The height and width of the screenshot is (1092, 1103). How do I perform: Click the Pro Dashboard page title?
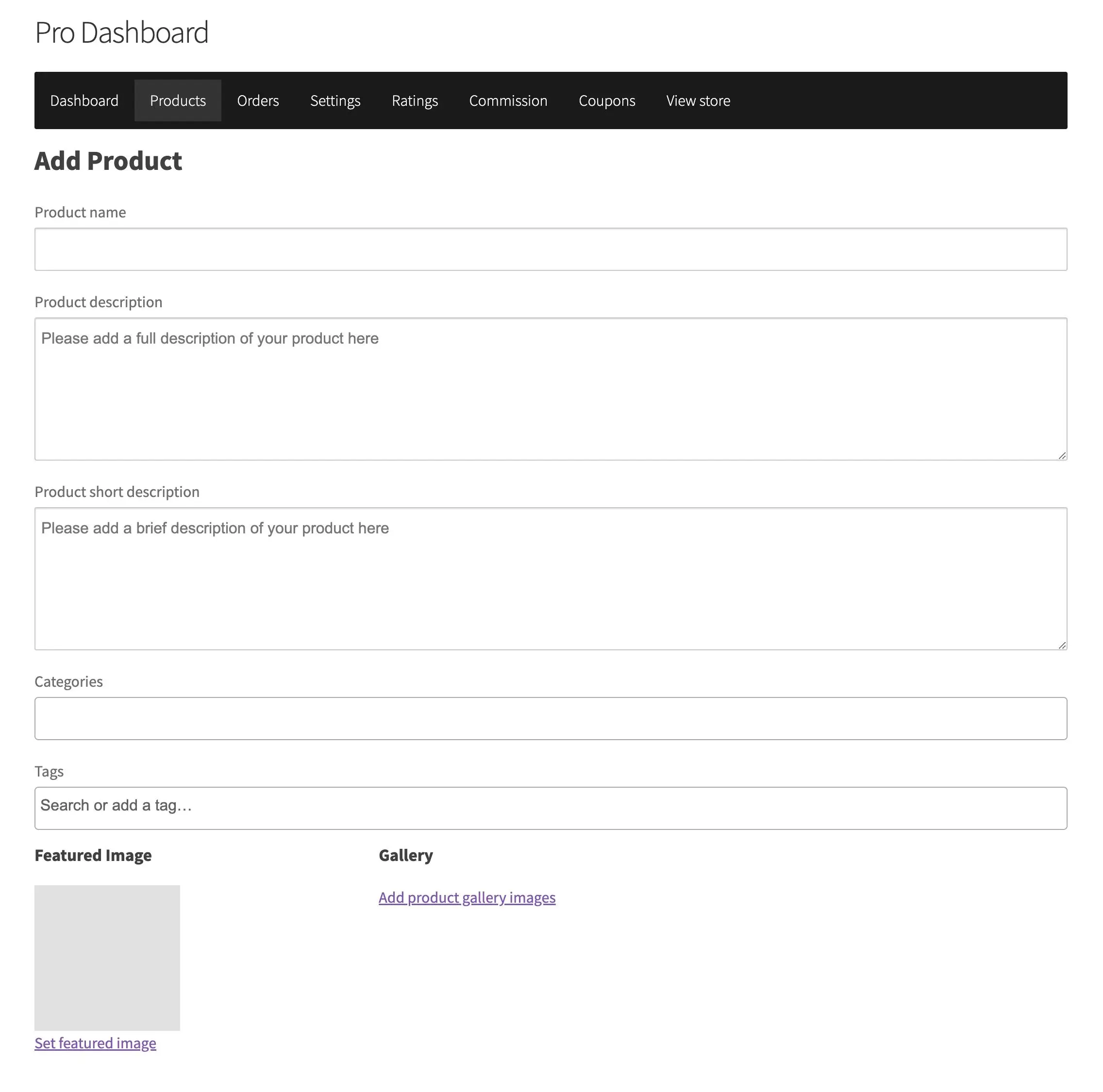tap(121, 33)
